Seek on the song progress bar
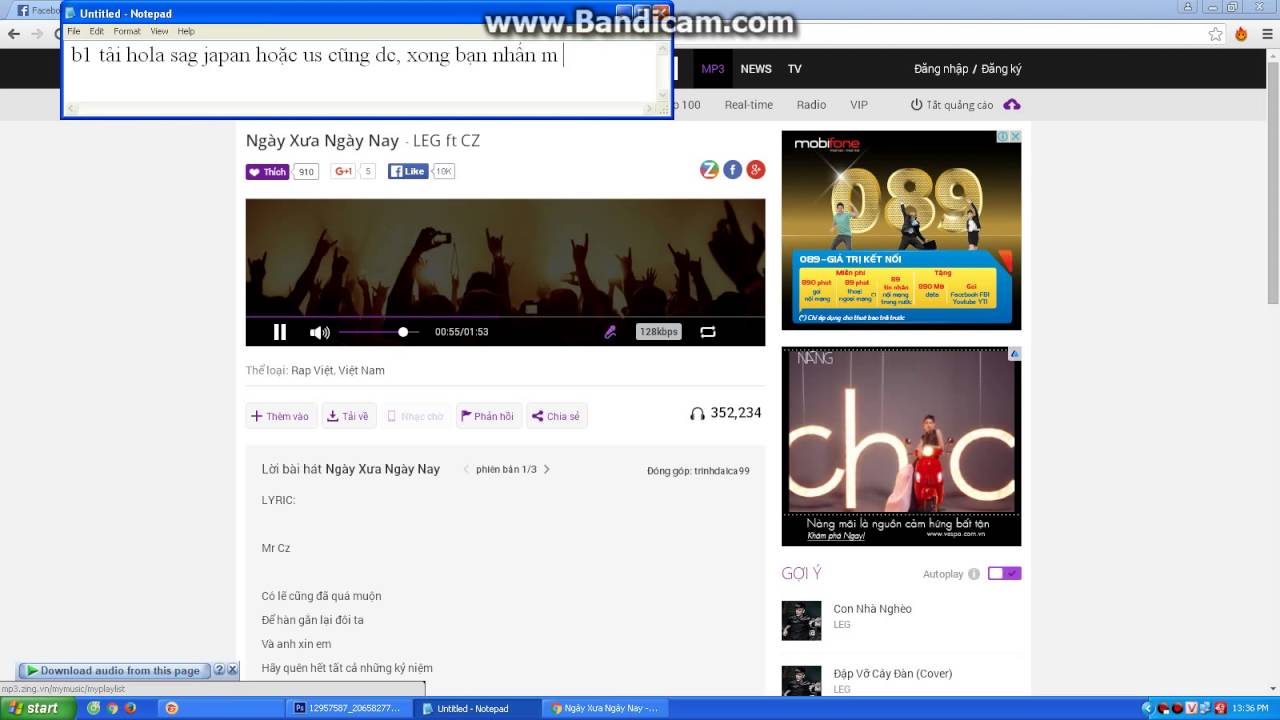Screen dimensions: 1280x720 tap(505, 317)
